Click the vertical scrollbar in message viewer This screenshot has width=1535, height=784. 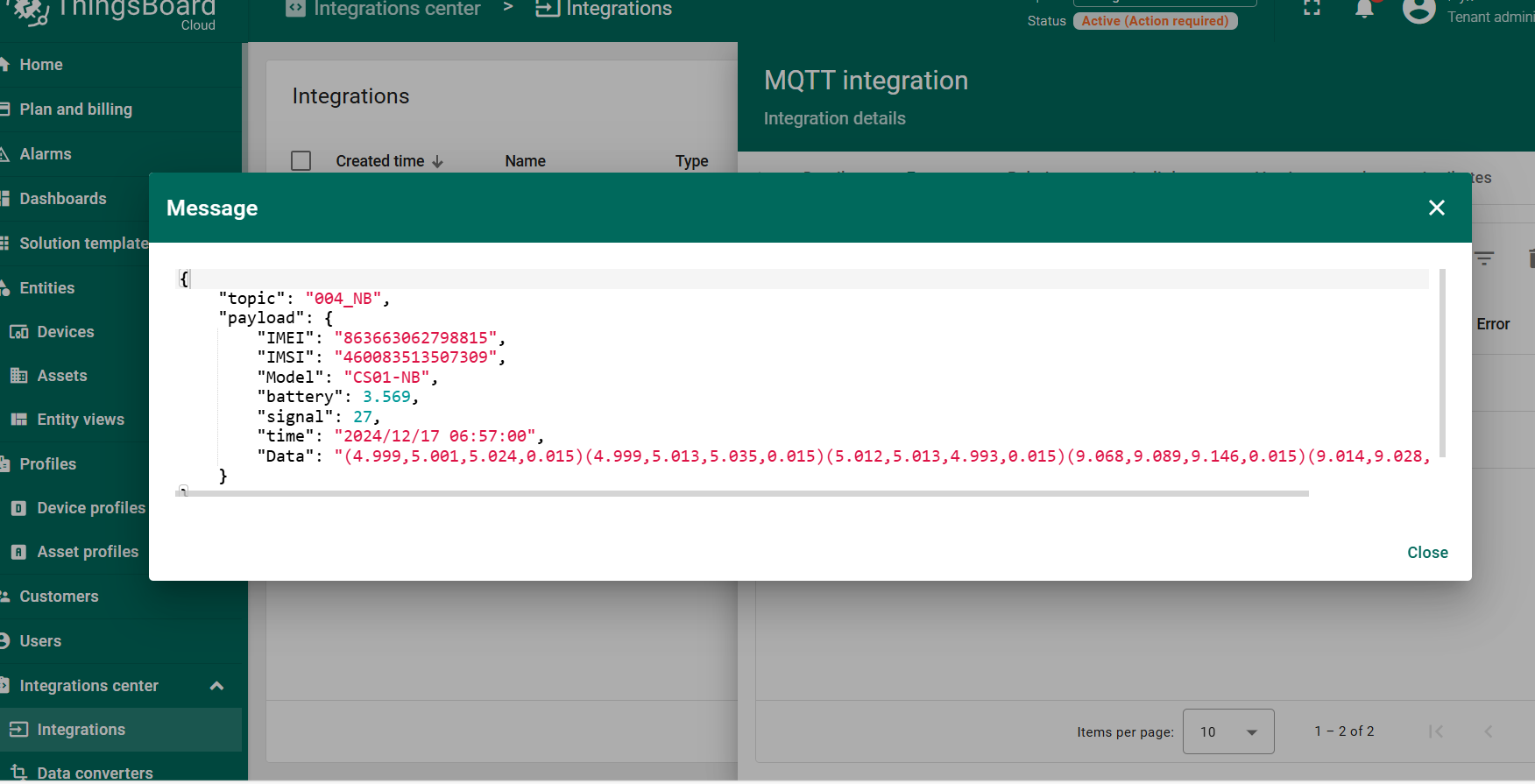coord(1442,364)
